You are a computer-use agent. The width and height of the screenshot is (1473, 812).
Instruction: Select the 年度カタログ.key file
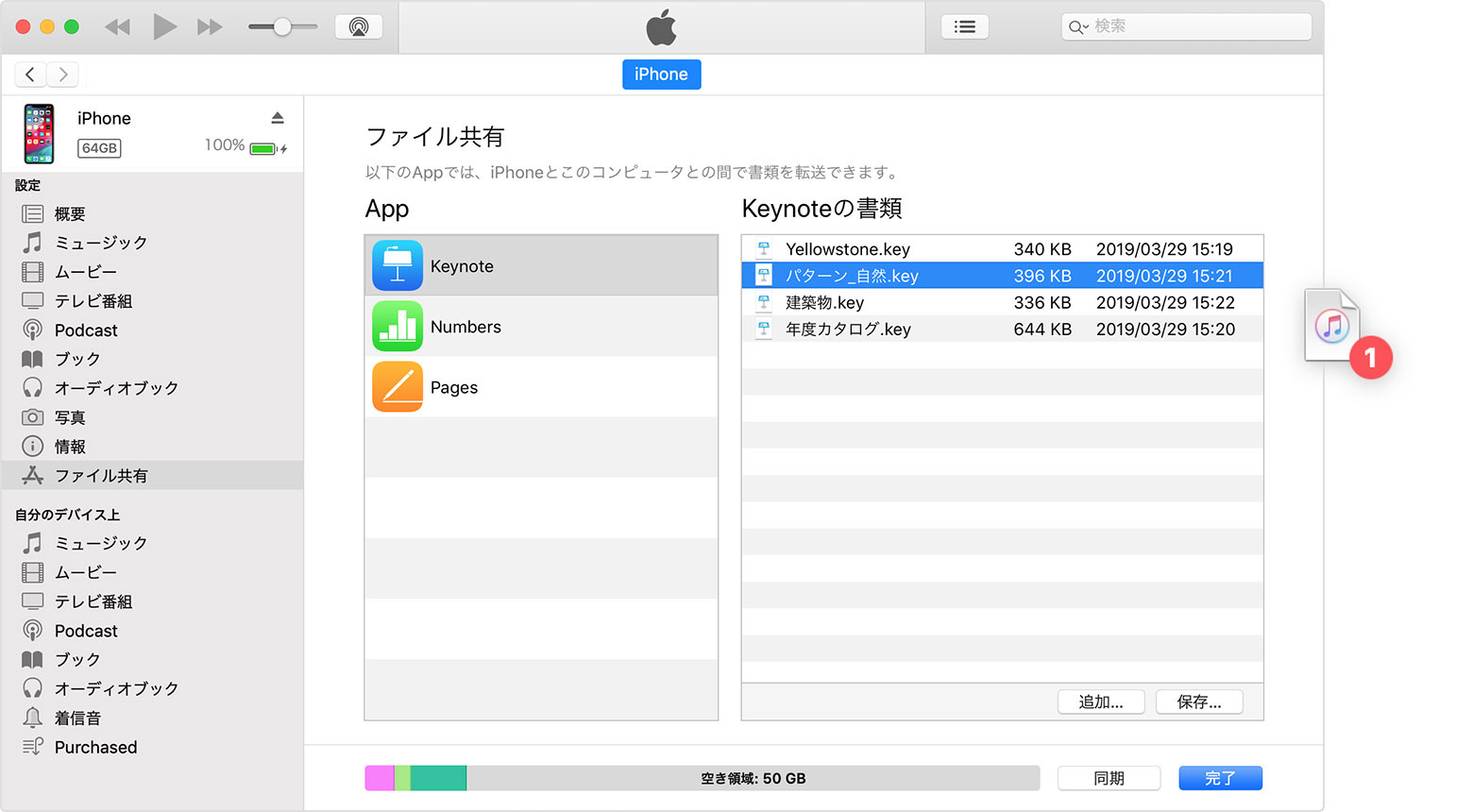point(1003,329)
